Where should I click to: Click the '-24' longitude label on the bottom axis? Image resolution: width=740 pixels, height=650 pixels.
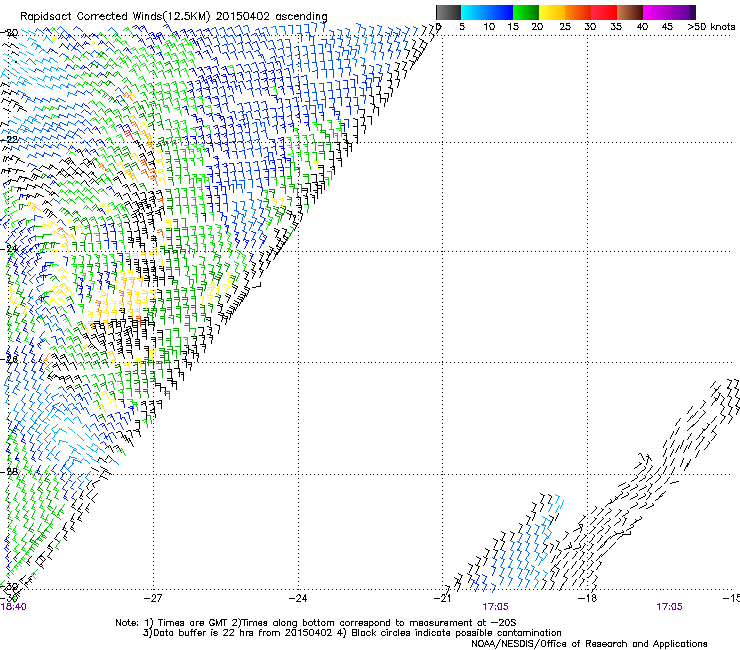(x=298, y=598)
